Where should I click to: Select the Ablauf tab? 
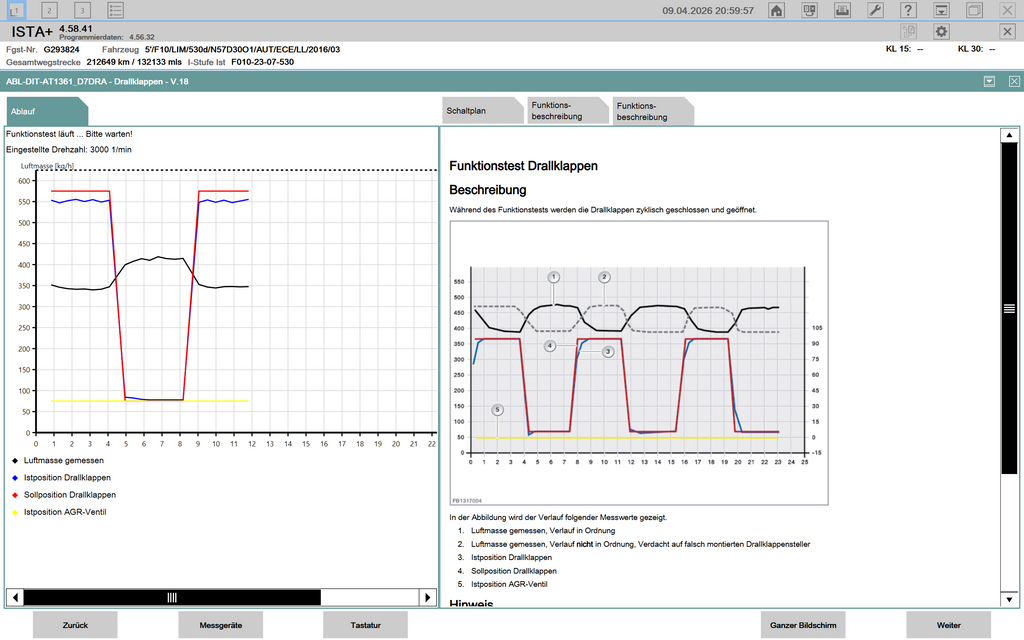45,112
